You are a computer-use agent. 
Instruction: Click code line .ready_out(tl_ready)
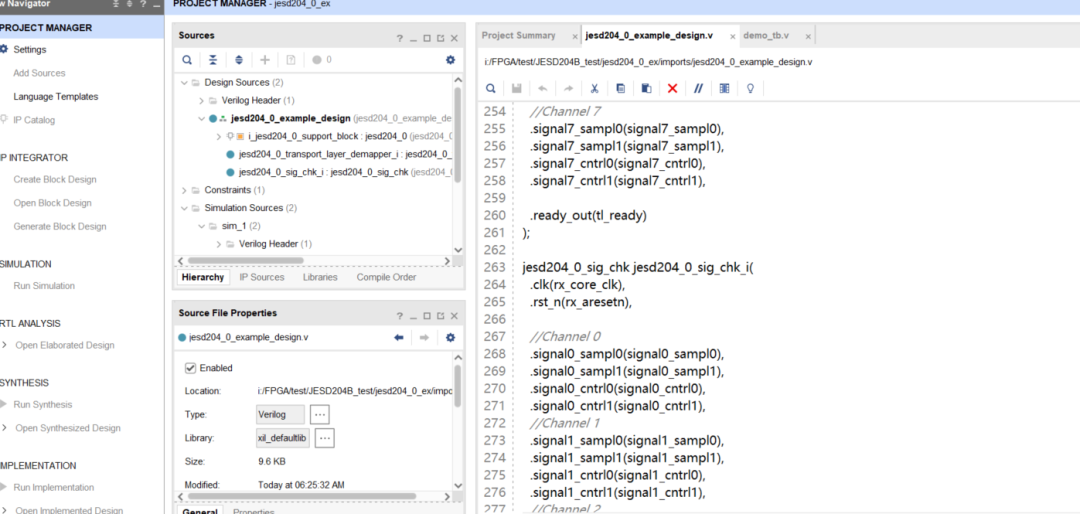click(x=588, y=216)
